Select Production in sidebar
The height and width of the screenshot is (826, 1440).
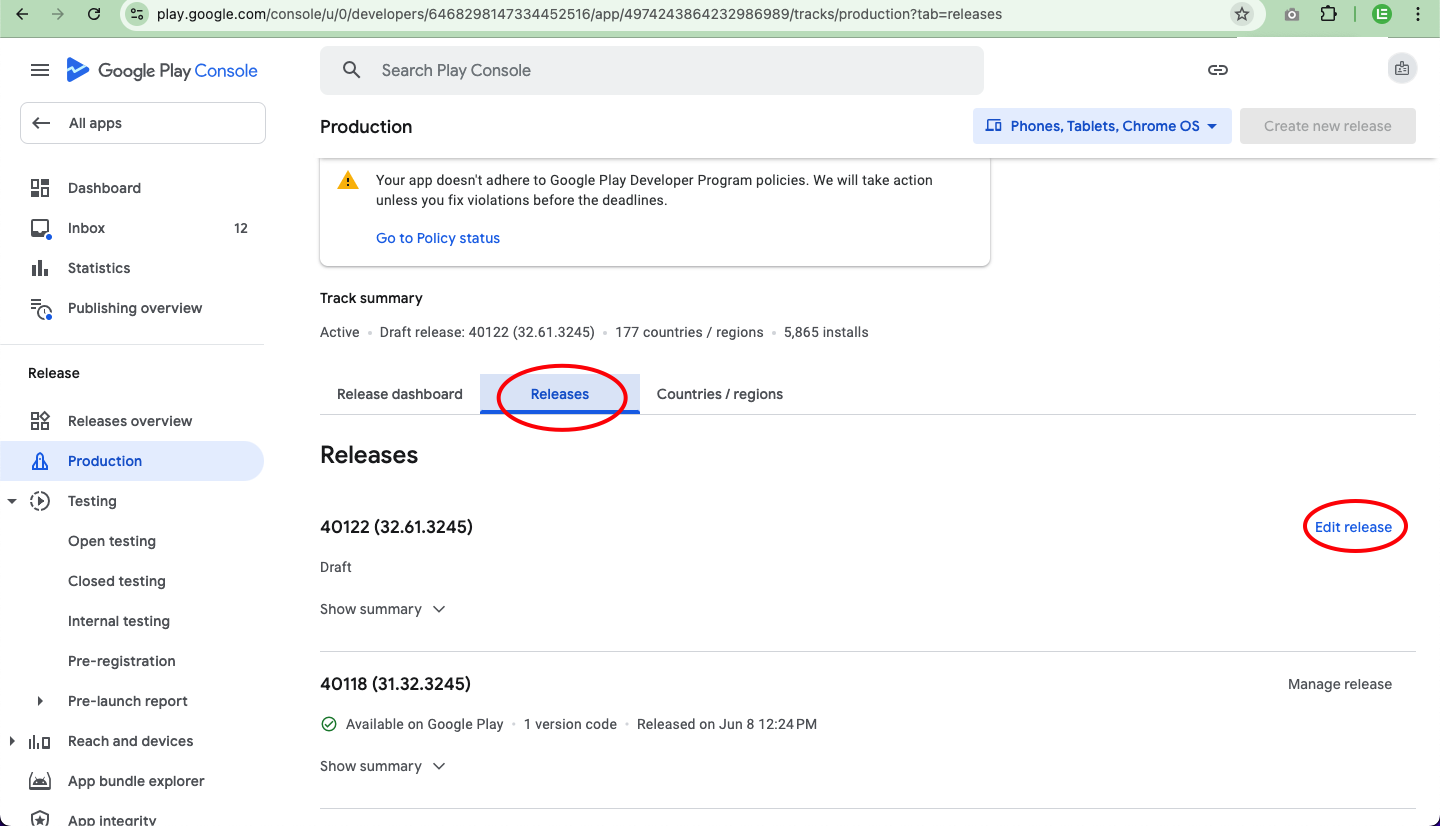click(132, 461)
